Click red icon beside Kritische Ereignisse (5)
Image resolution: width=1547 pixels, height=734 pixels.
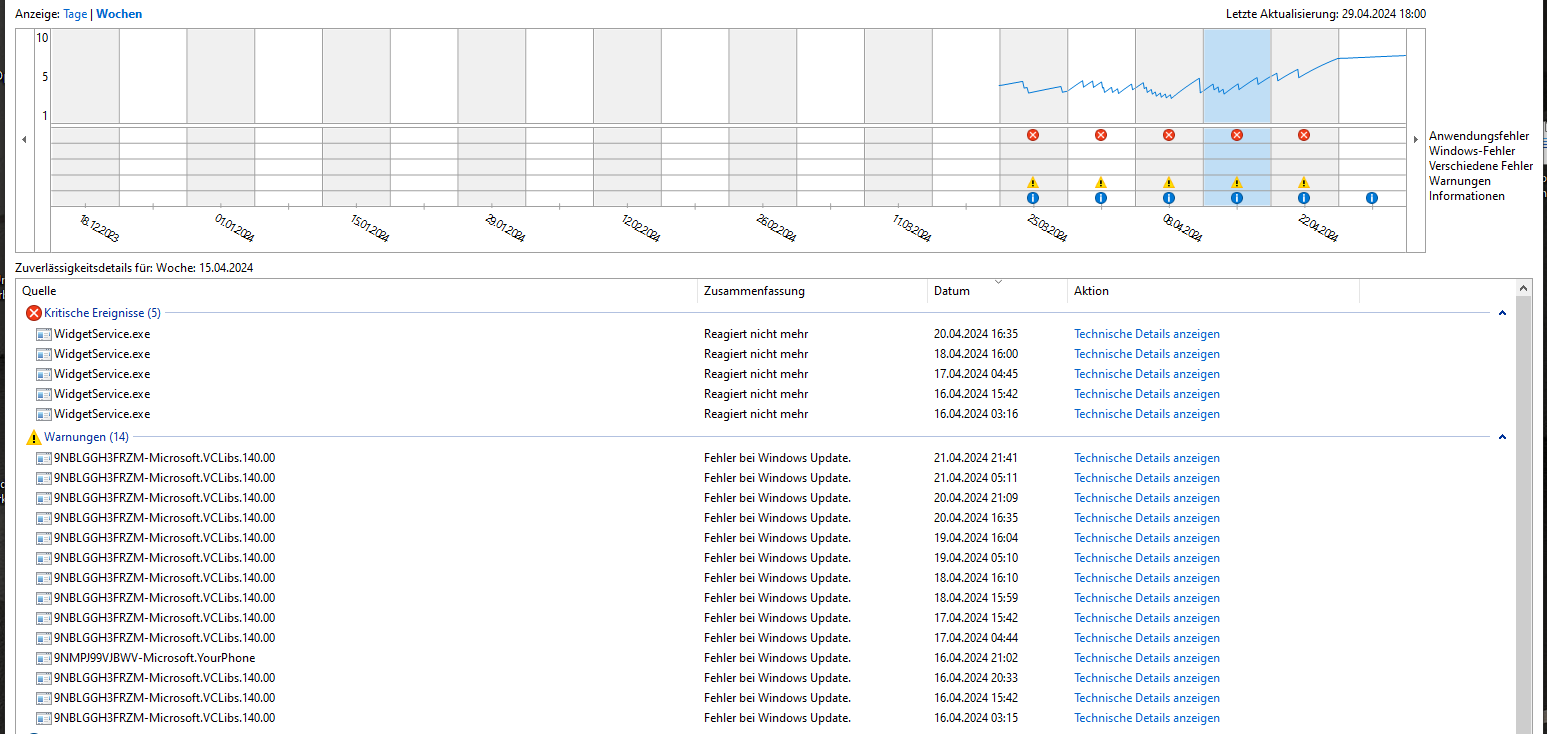(34, 313)
